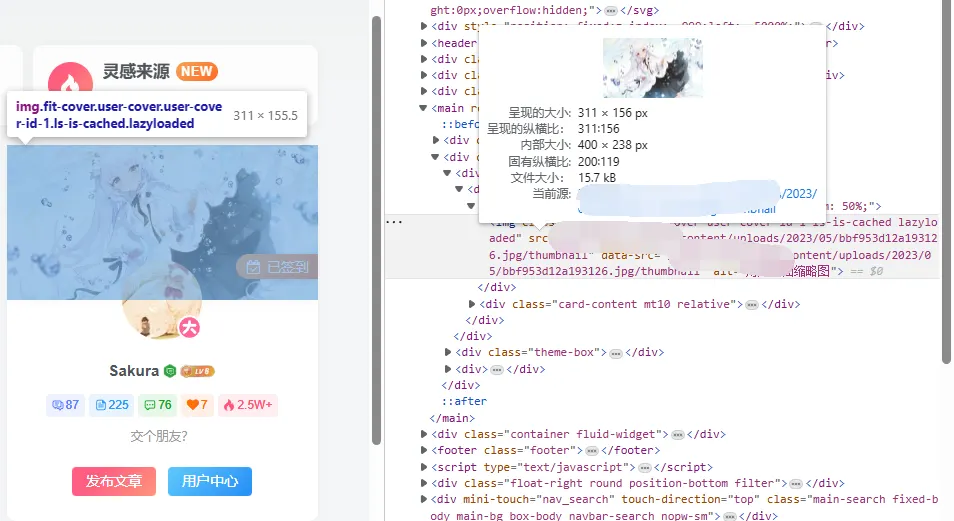Click the ellipsis in card-content div
The image size is (954, 521).
point(752,305)
